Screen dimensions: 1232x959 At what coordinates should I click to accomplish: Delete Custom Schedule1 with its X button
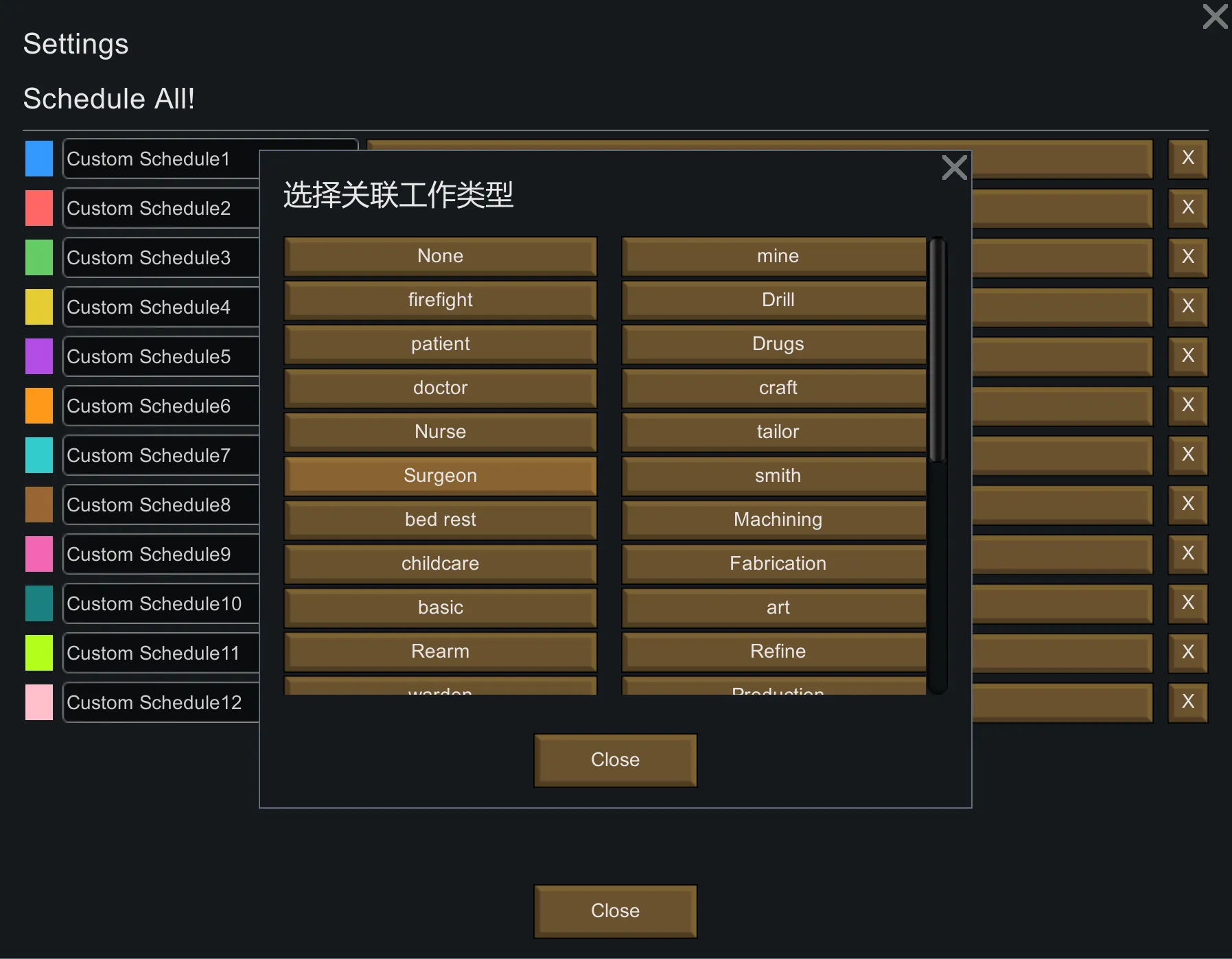[1187, 159]
